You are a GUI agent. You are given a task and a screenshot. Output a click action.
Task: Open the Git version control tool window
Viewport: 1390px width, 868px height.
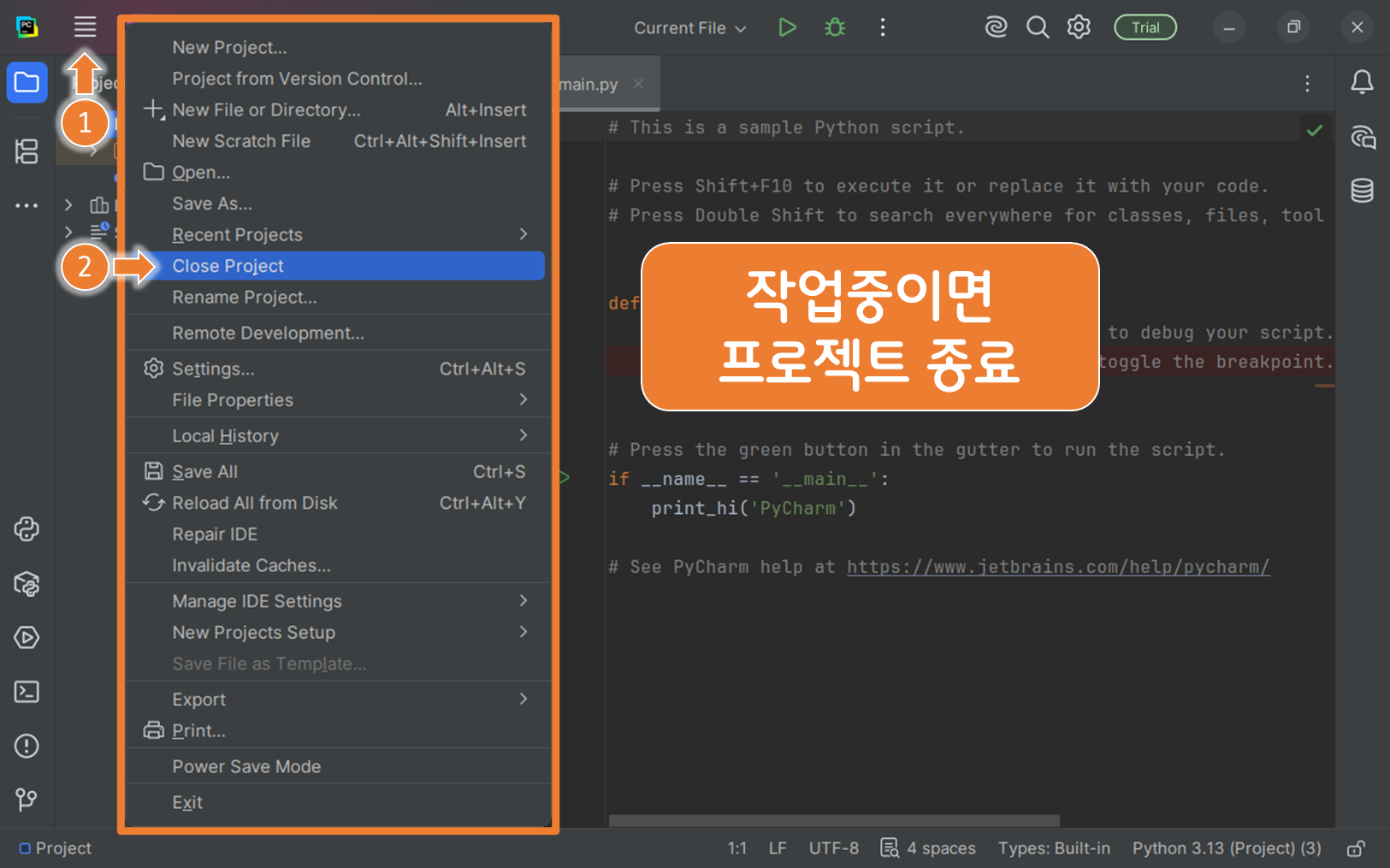click(x=27, y=800)
